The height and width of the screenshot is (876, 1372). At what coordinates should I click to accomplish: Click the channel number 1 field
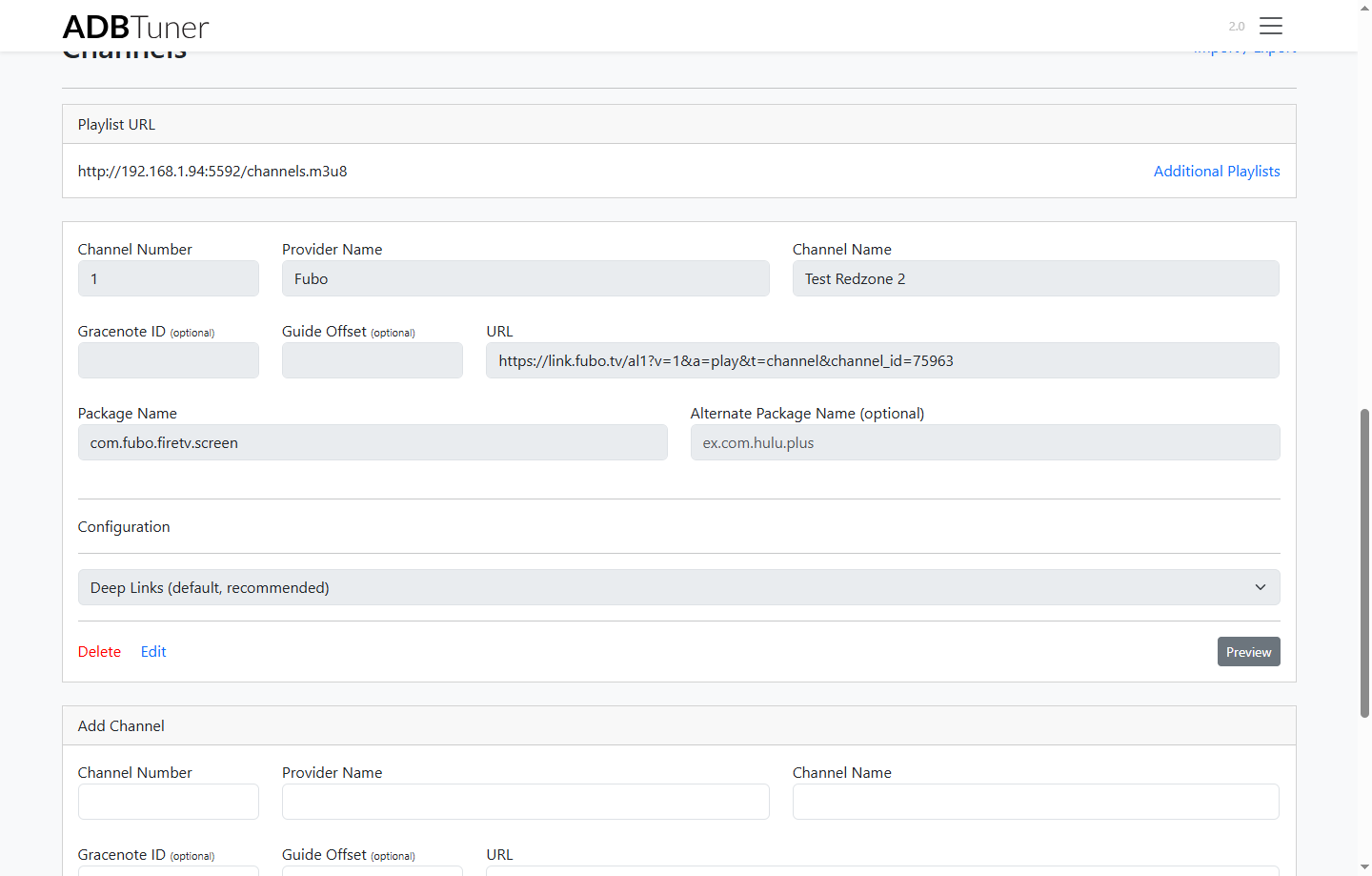(x=168, y=279)
